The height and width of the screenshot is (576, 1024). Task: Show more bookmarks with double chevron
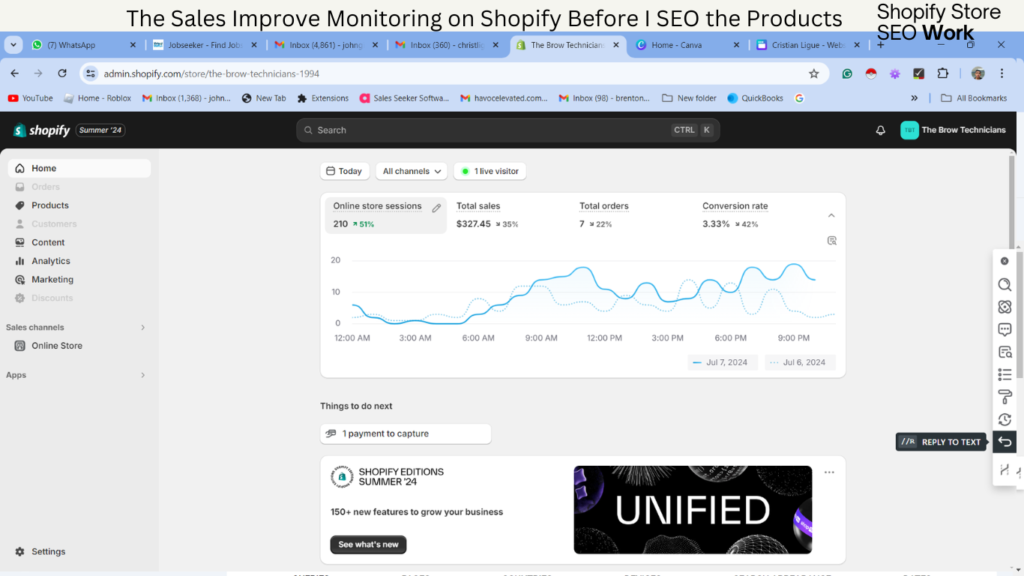914,98
